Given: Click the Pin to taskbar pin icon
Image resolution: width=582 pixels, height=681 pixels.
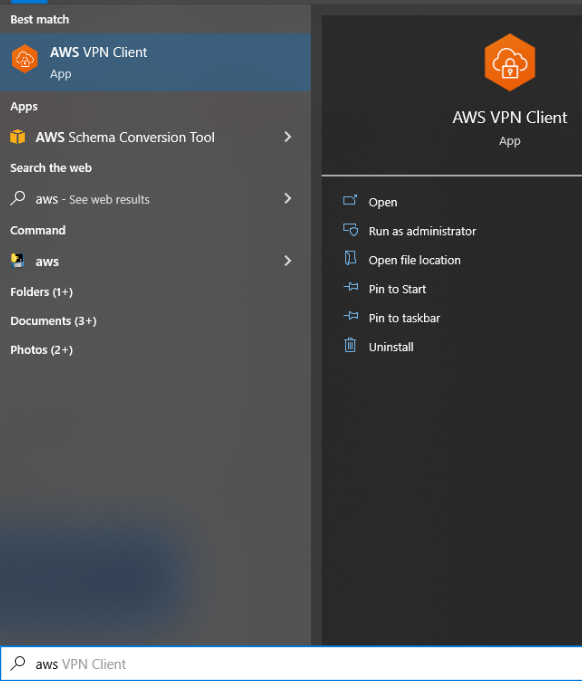Looking at the screenshot, I should point(351,316).
